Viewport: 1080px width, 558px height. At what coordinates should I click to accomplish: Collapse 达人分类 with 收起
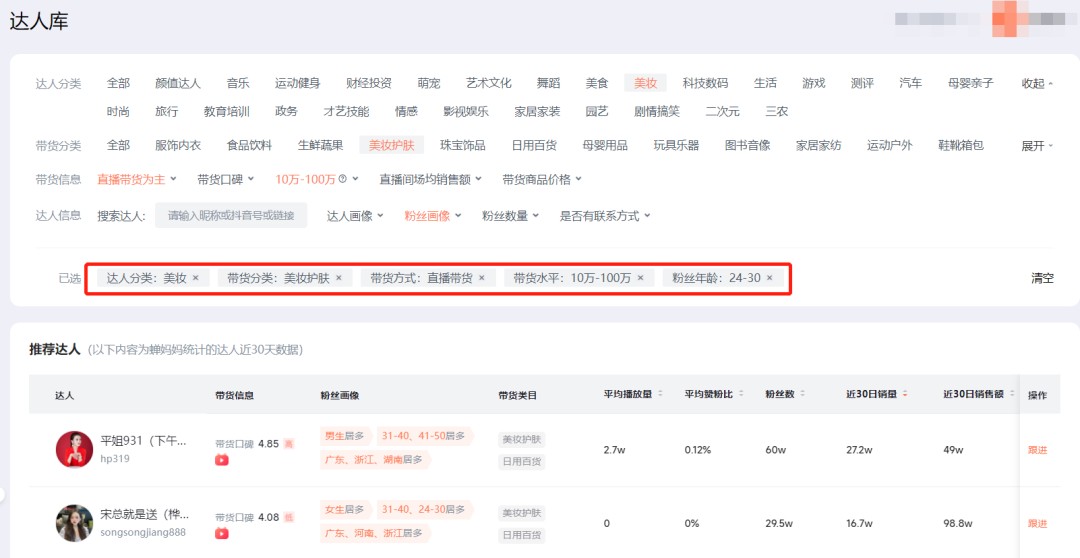tap(1037, 83)
